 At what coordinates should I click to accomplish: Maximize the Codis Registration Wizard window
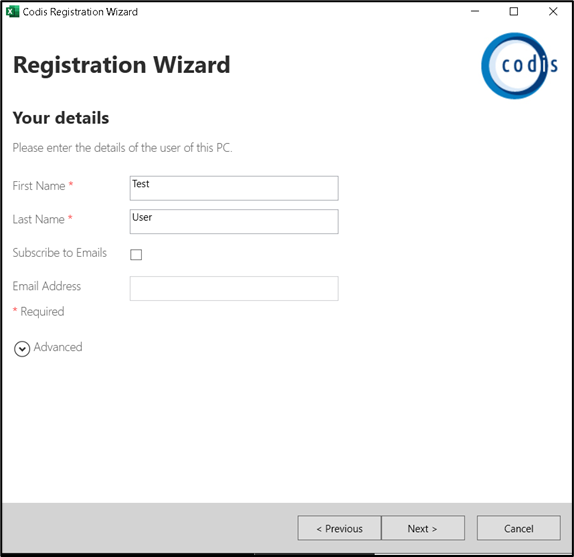(514, 11)
